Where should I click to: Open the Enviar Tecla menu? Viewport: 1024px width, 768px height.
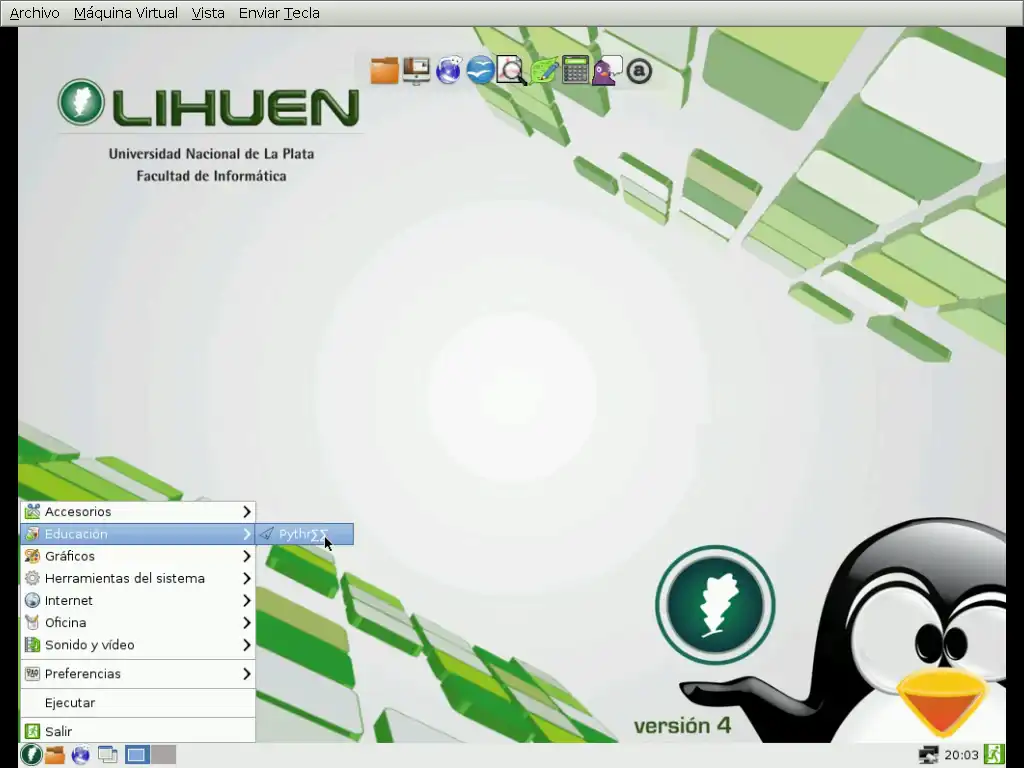pyautogui.click(x=279, y=13)
